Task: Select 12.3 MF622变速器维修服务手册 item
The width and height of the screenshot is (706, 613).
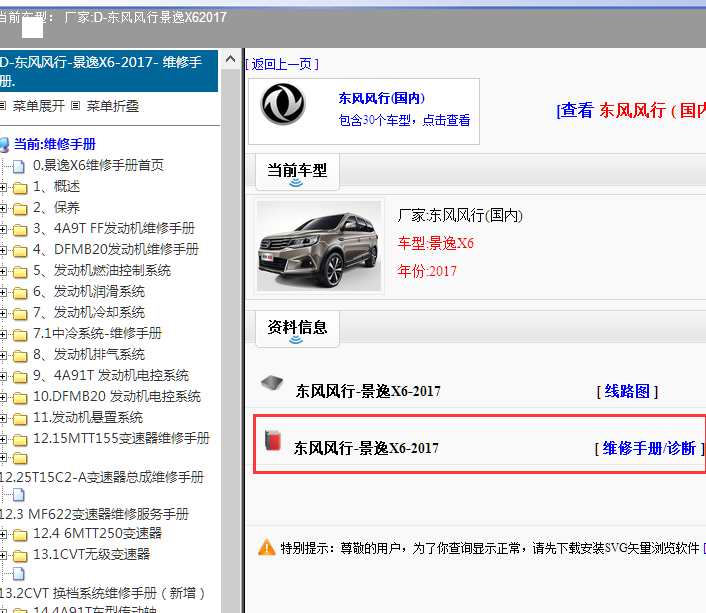Action: pyautogui.click(x=94, y=514)
